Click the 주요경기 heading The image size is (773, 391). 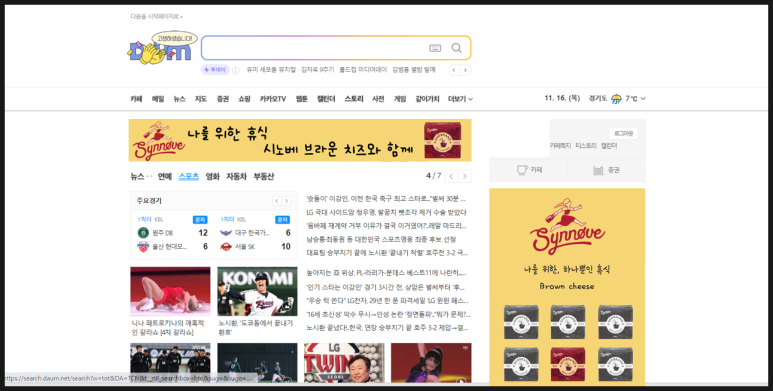coord(149,201)
